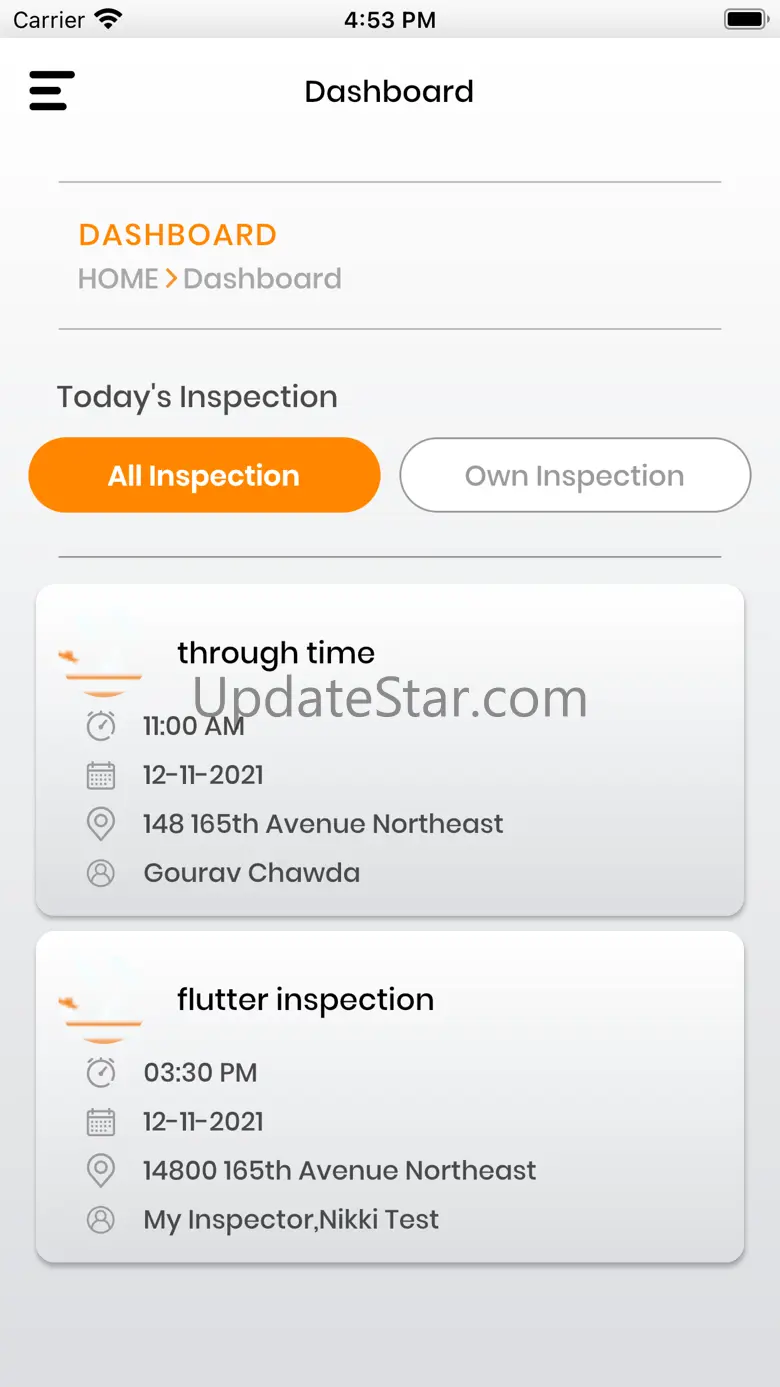Switch to Own Inspection filter
Screen dimensions: 780x1387
click(x=575, y=475)
